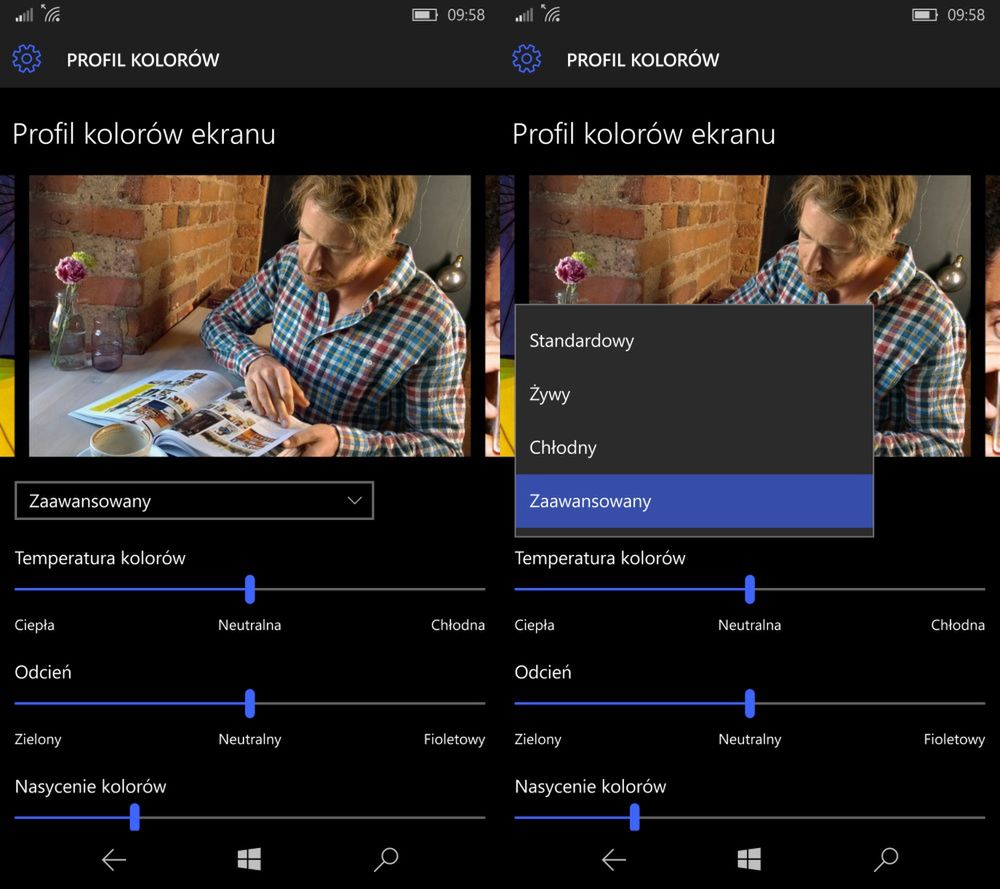Image resolution: width=1000 pixels, height=889 pixels.
Task: Select Standardowy from the profile list
Action: pos(694,341)
